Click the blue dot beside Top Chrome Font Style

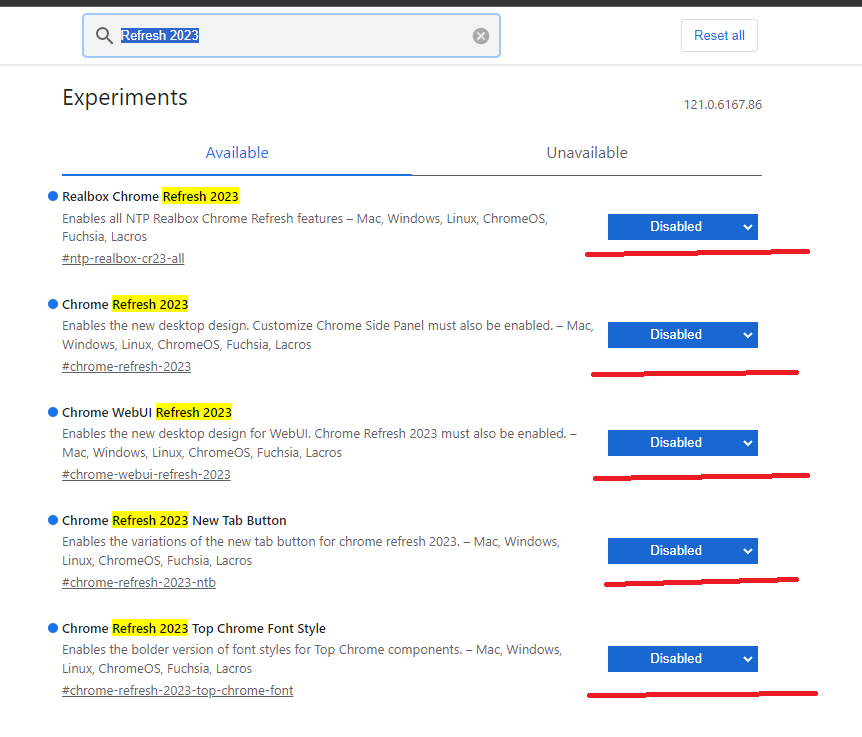pyautogui.click(x=53, y=628)
